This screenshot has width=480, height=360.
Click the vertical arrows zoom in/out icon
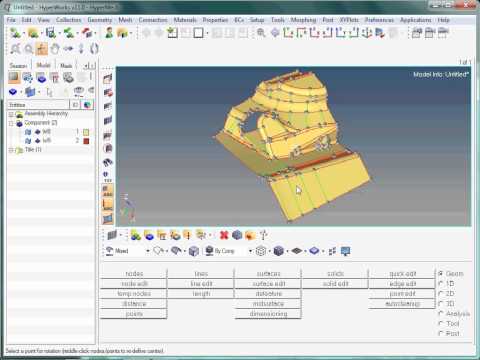coord(81,49)
